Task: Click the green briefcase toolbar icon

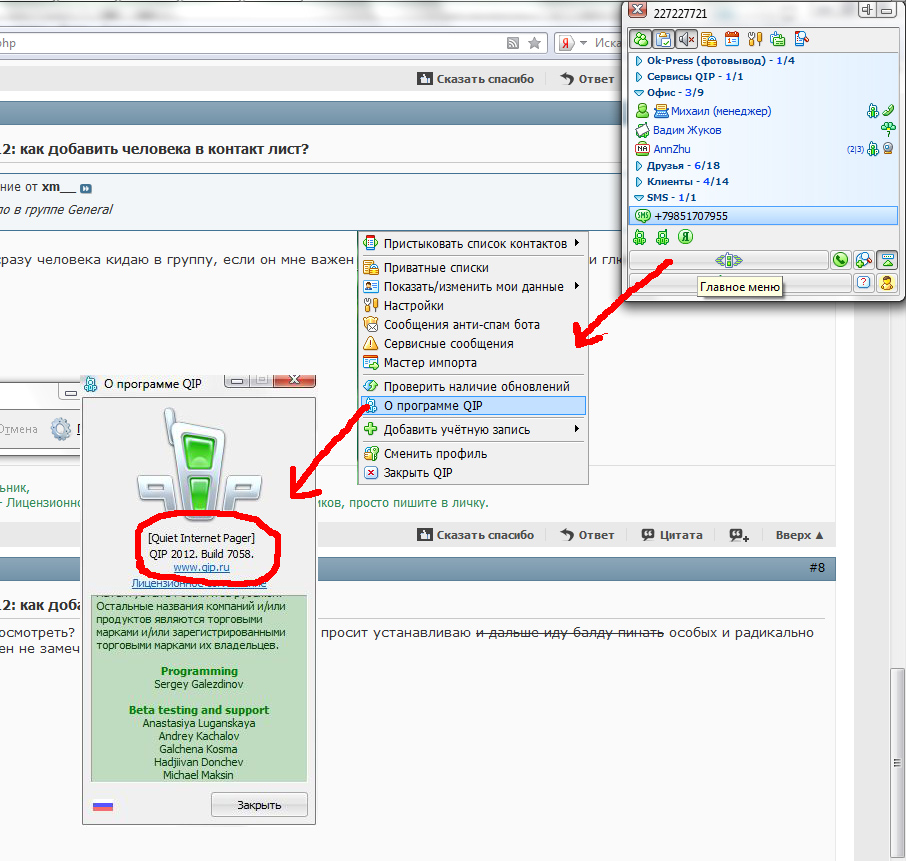Action: point(778,39)
